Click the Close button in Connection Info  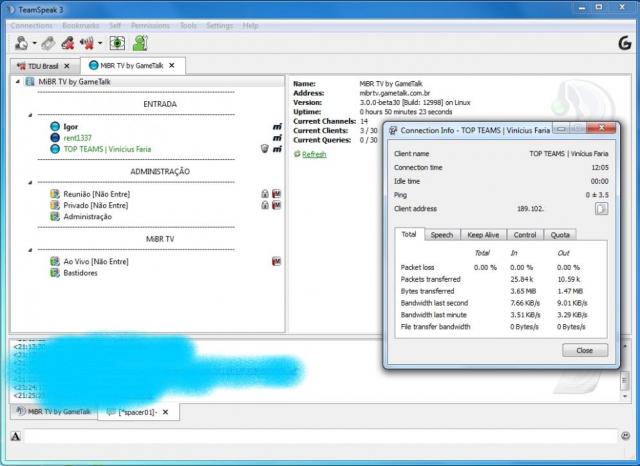584,351
